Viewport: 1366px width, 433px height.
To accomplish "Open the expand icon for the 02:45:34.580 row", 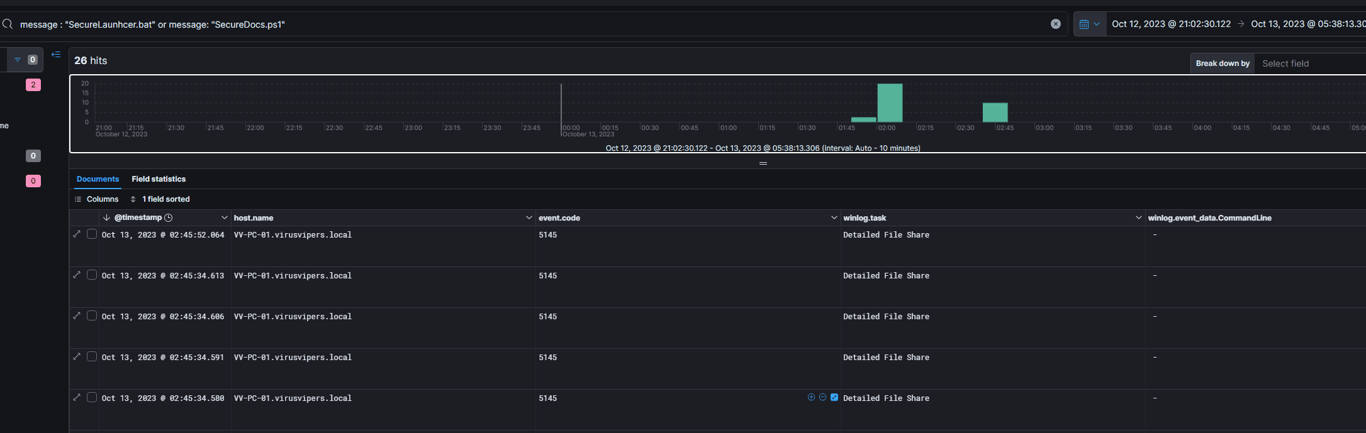I will coord(77,397).
